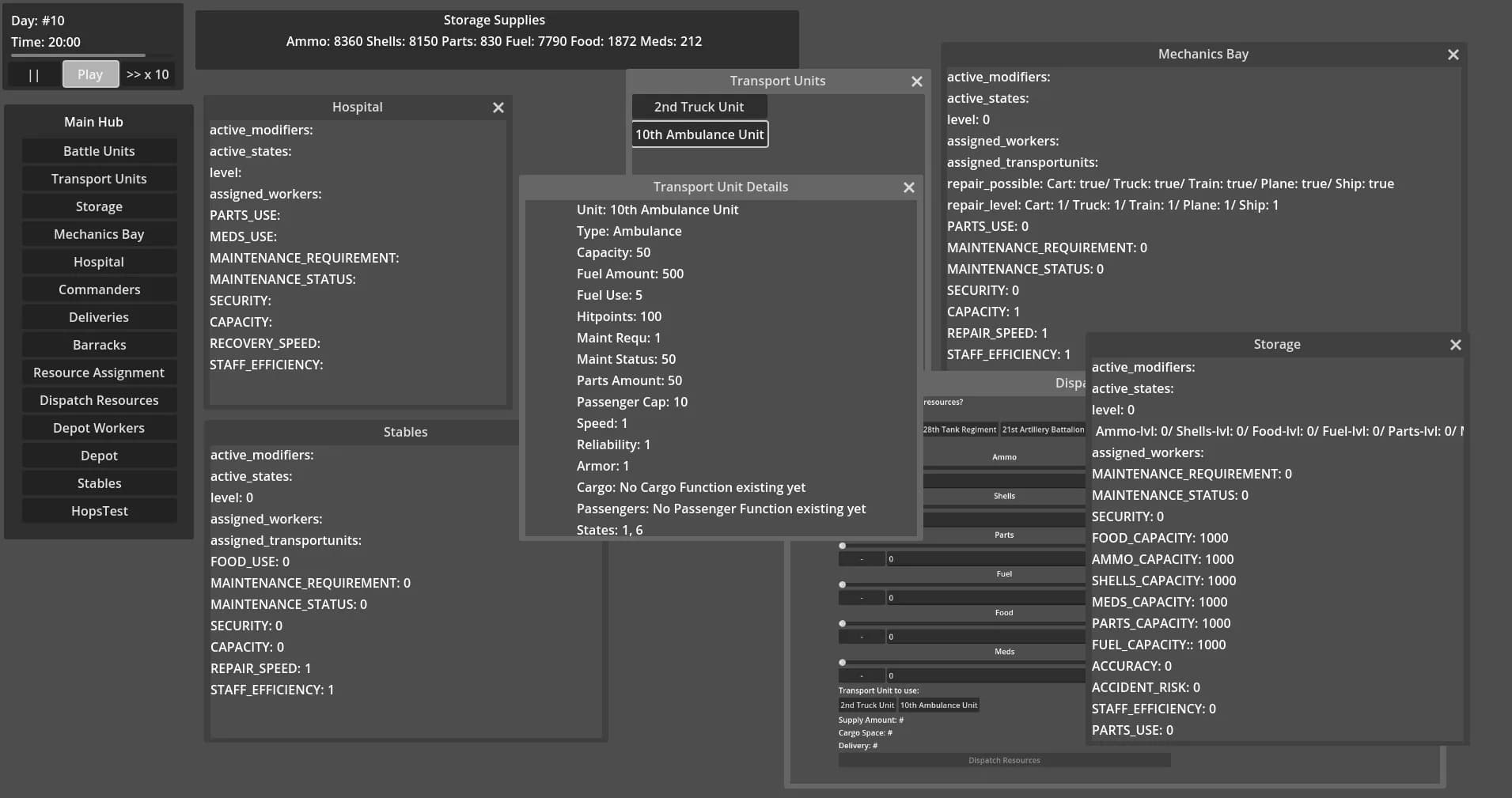Click 'Fuel Amount: 500' in unit details
The width and height of the screenshot is (1512, 798).
point(630,274)
